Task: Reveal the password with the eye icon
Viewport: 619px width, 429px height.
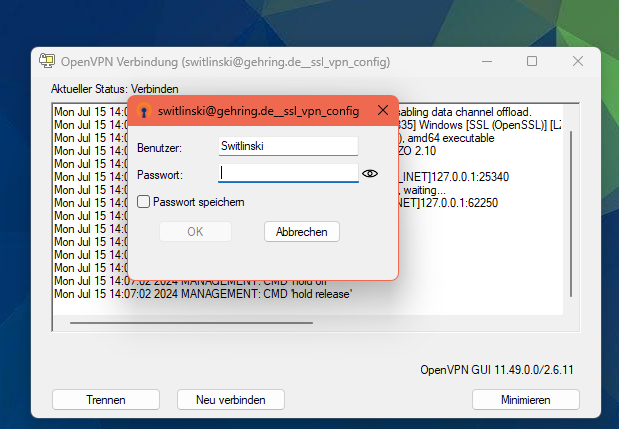Action: (x=370, y=173)
